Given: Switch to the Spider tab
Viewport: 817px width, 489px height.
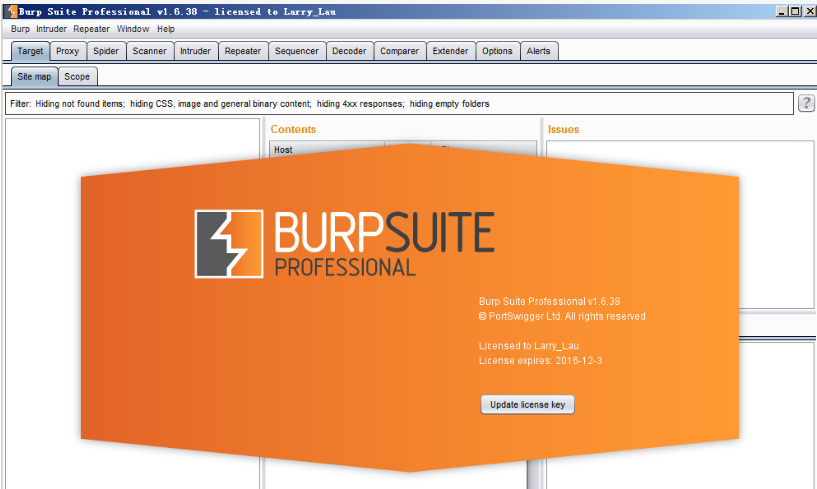Looking at the screenshot, I should coord(106,51).
